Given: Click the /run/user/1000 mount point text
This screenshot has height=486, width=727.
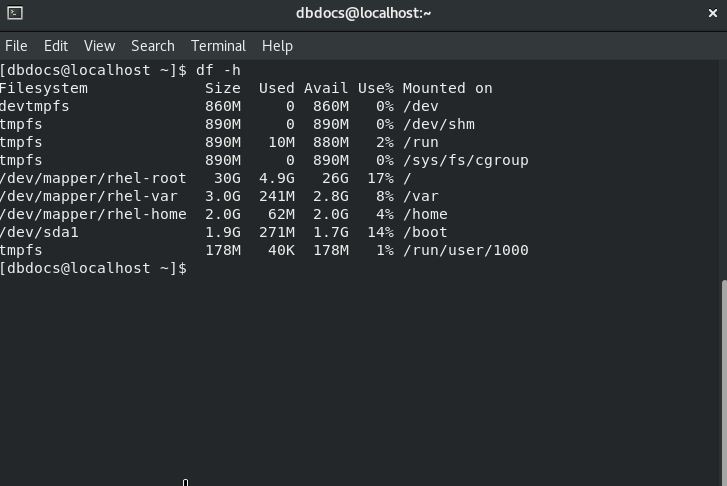Looking at the screenshot, I should click(466, 250).
